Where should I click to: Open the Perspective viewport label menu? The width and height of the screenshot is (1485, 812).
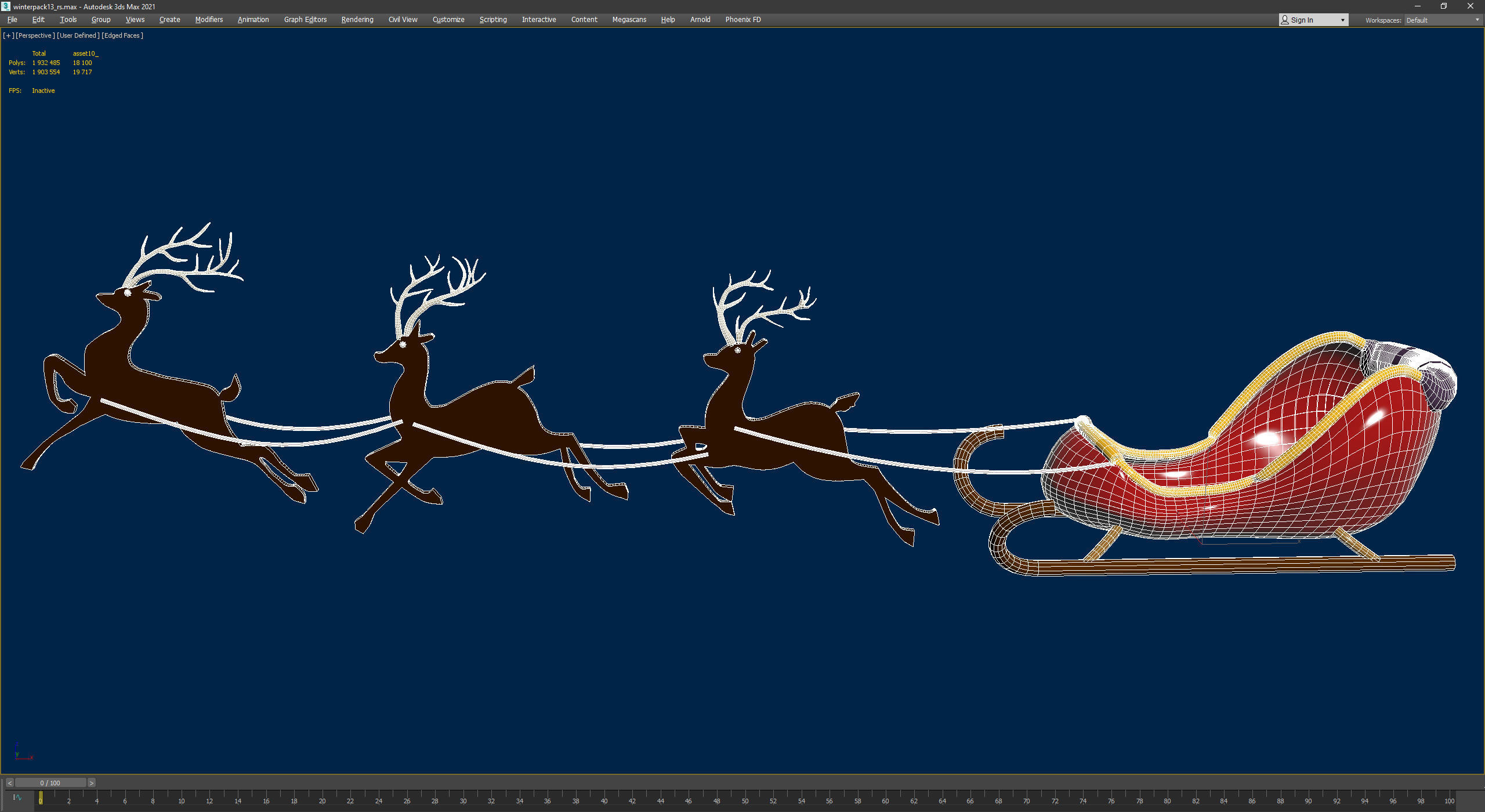pyautogui.click(x=35, y=35)
